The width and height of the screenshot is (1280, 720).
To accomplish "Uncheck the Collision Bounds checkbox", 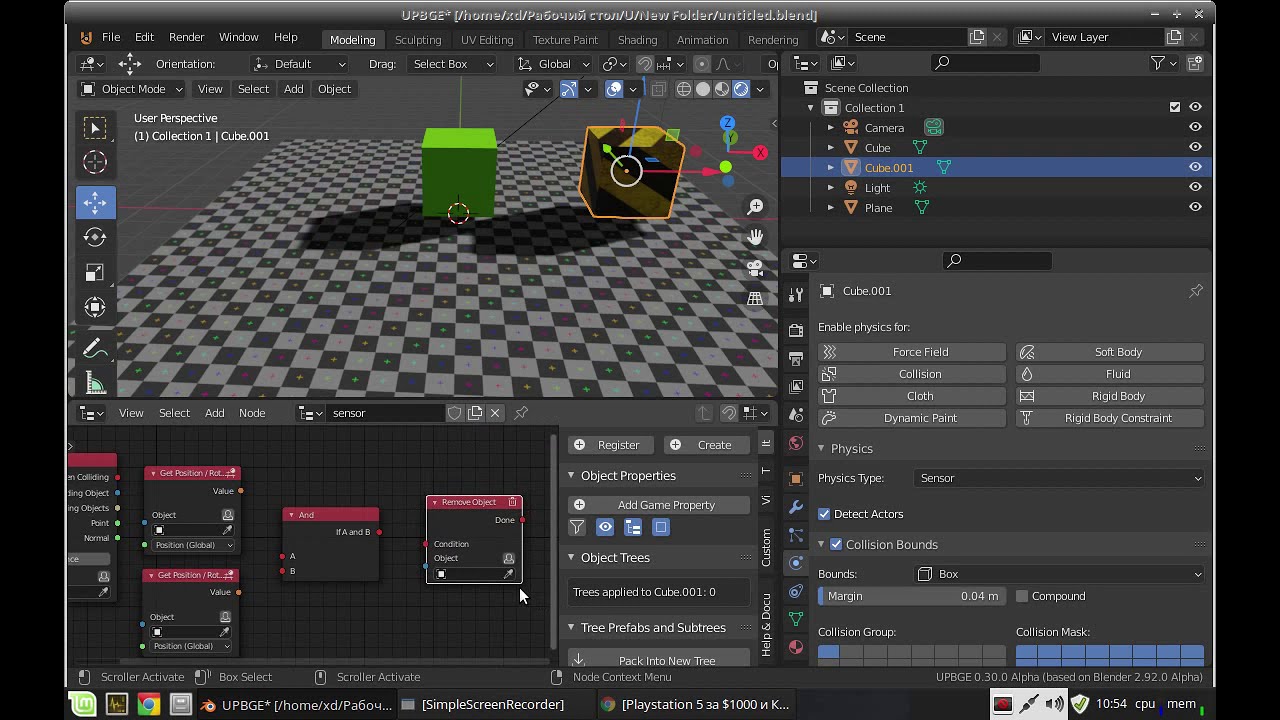I will 836,545.
